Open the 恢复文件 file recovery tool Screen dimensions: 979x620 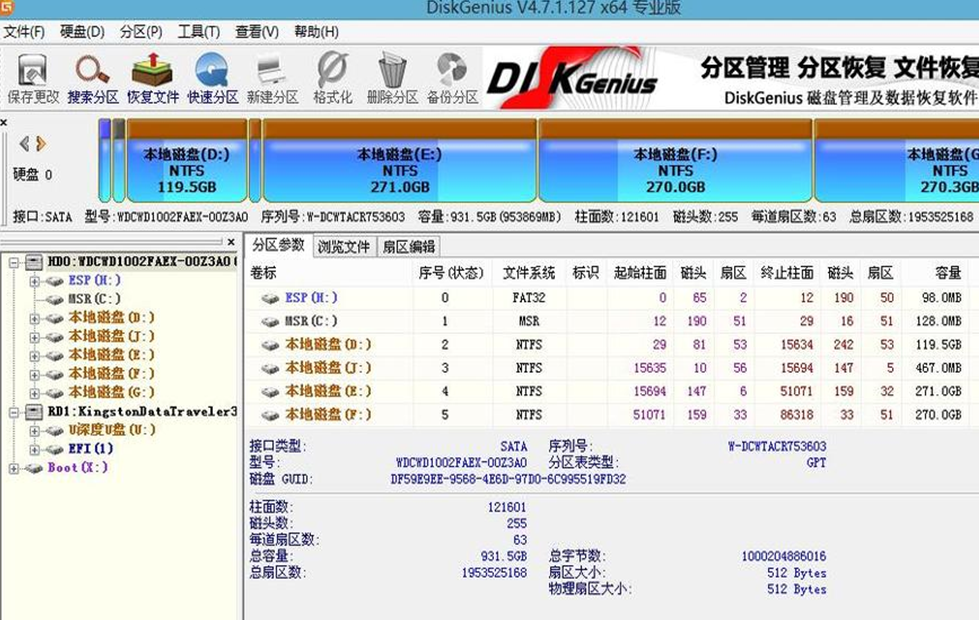[x=152, y=70]
